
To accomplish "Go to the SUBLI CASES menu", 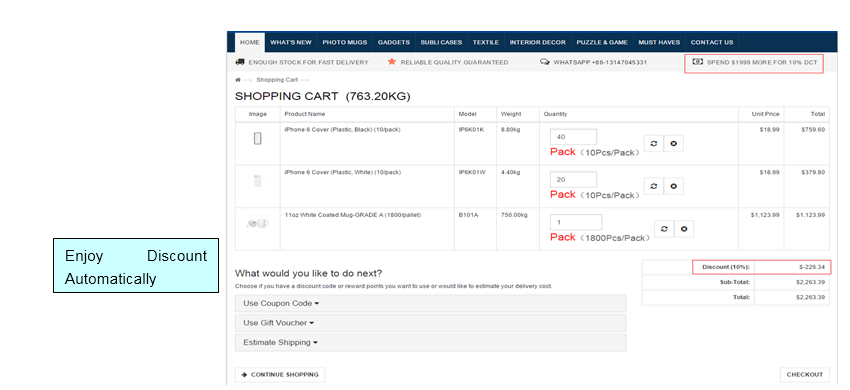I will [x=441, y=42].
